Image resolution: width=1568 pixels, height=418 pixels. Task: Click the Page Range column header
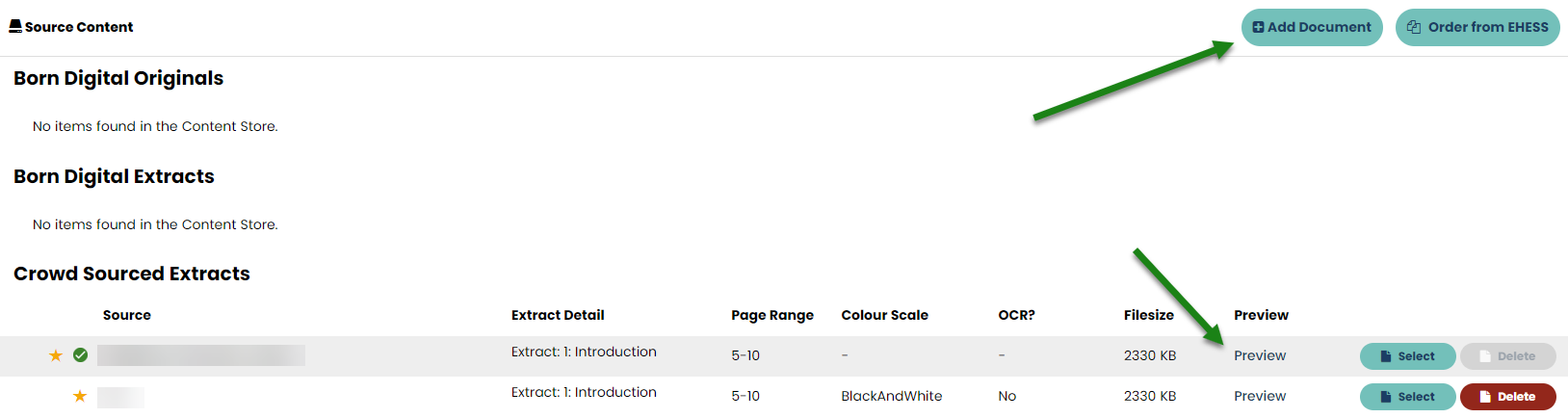click(x=771, y=315)
